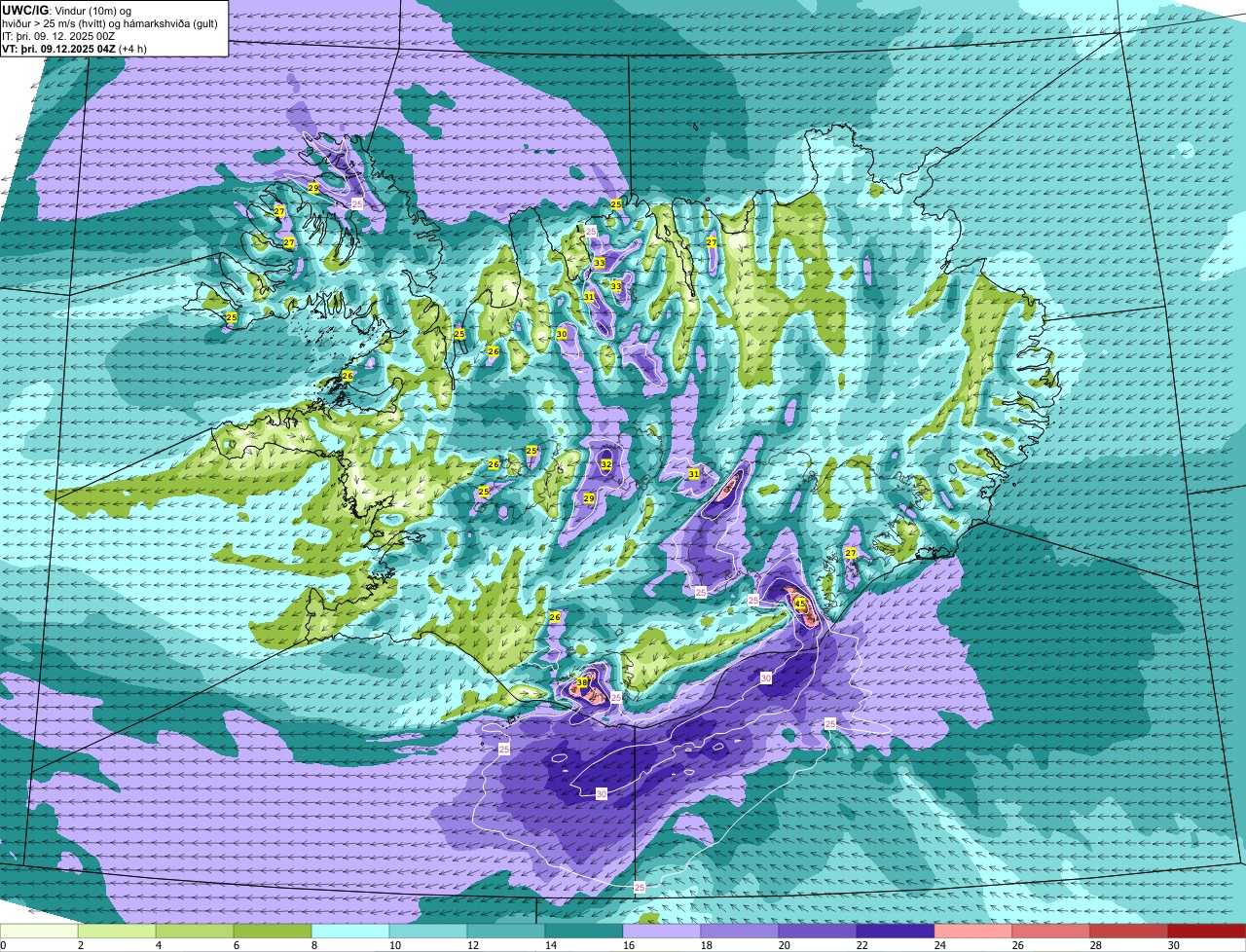Click the 'IT: þri. 09. 12. 2025 00Z' line

[56, 35]
